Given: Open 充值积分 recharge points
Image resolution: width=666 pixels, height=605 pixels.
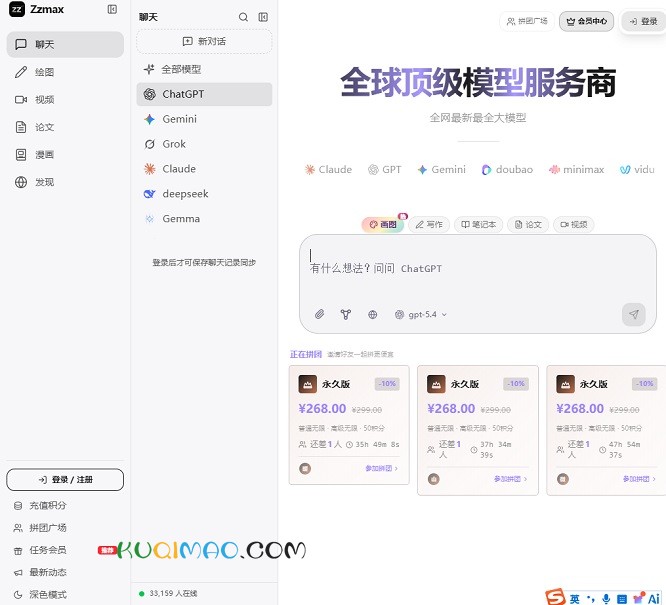Looking at the screenshot, I should pyautogui.click(x=41, y=506).
